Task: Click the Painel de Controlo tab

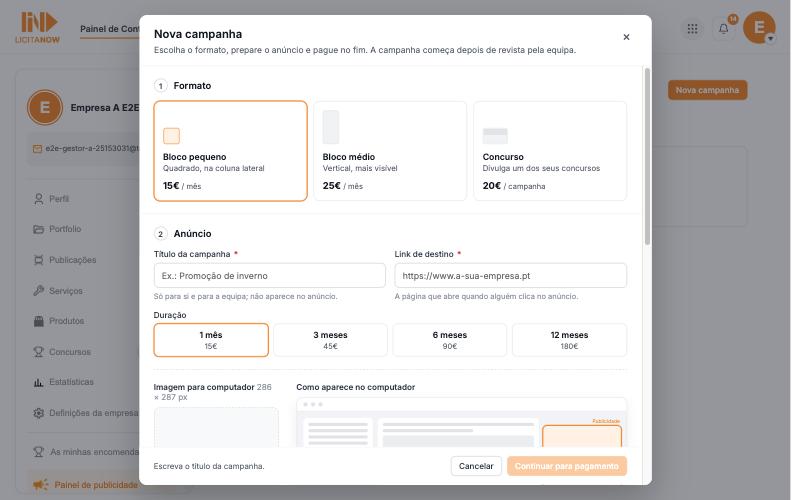Action: (x=109, y=29)
